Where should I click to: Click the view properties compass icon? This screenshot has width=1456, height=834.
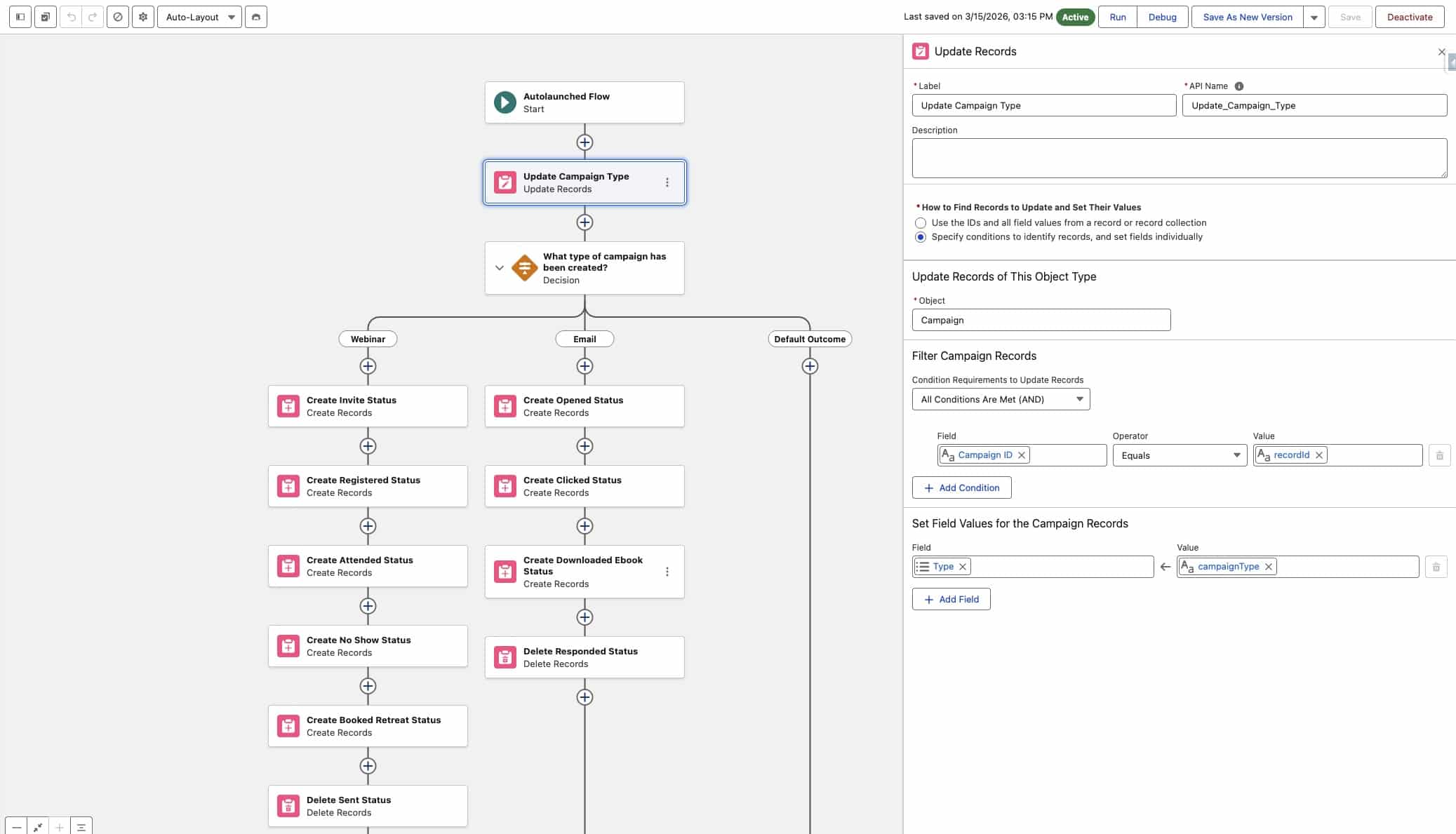(118, 17)
